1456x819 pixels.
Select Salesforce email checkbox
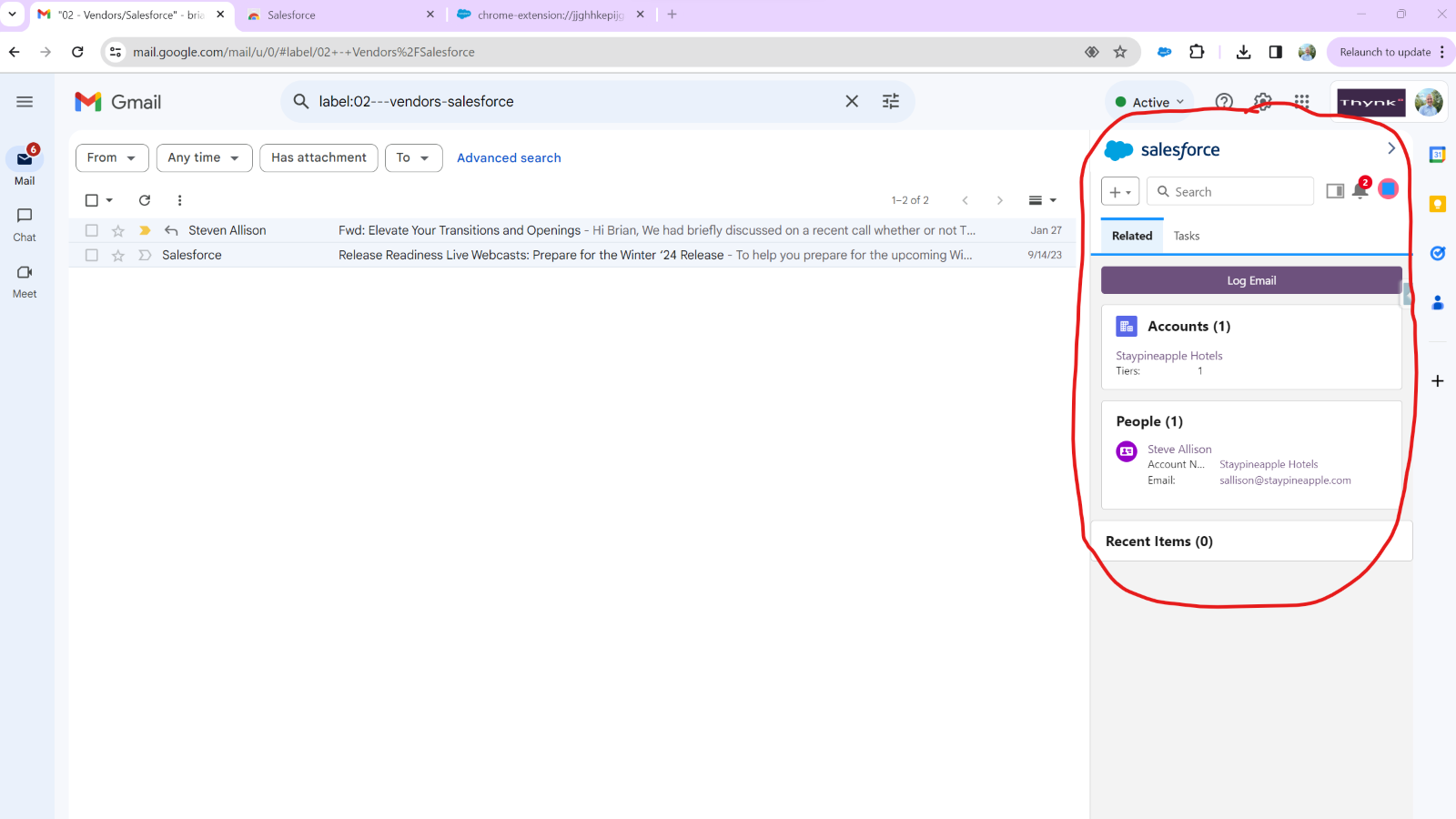coord(91,255)
